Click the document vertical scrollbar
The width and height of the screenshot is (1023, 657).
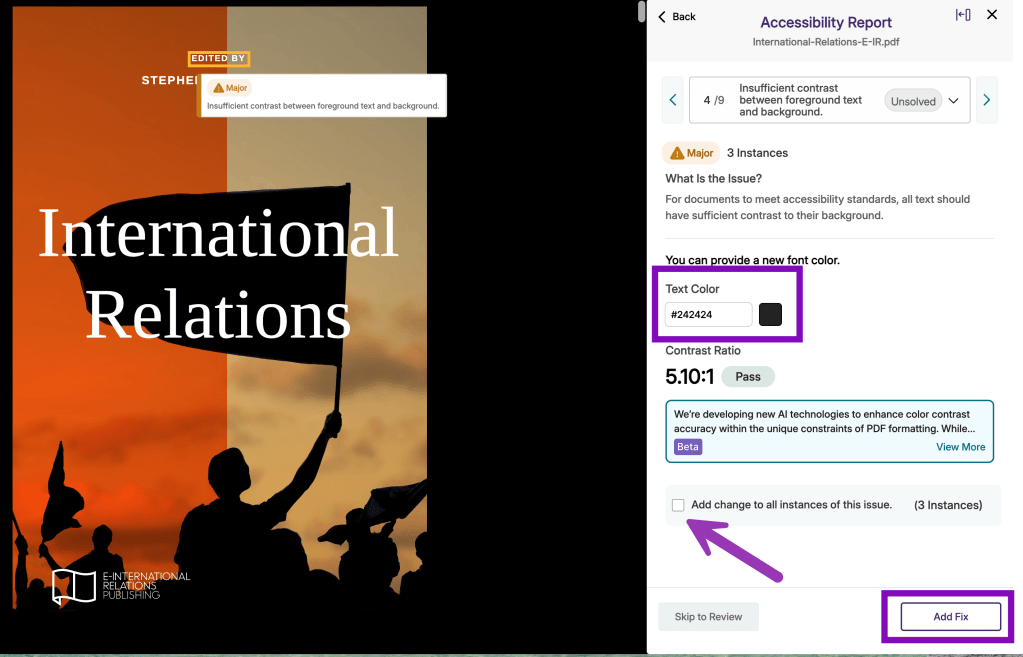click(641, 12)
